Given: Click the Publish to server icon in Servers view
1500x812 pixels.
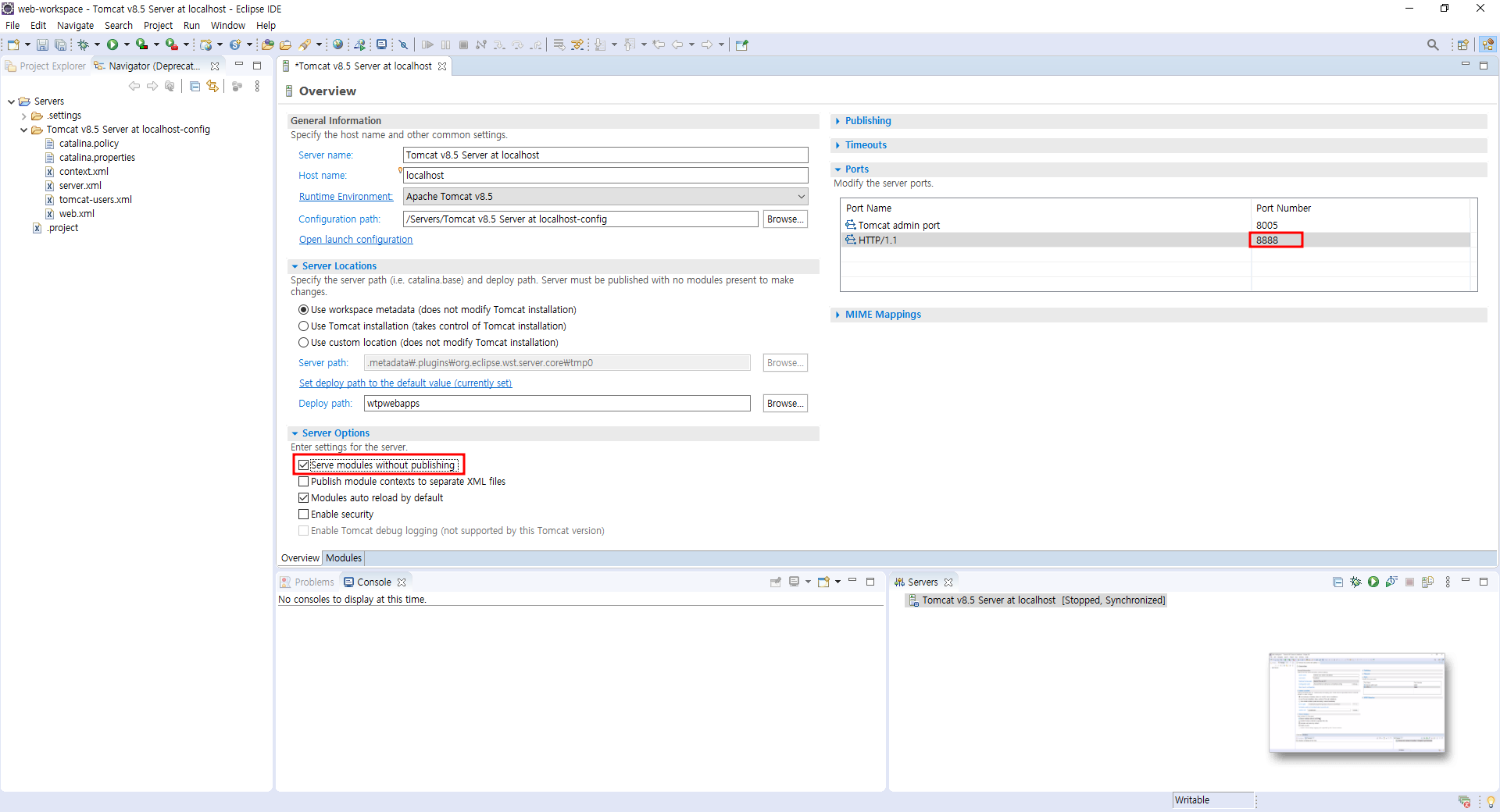Looking at the screenshot, I should [1427, 582].
